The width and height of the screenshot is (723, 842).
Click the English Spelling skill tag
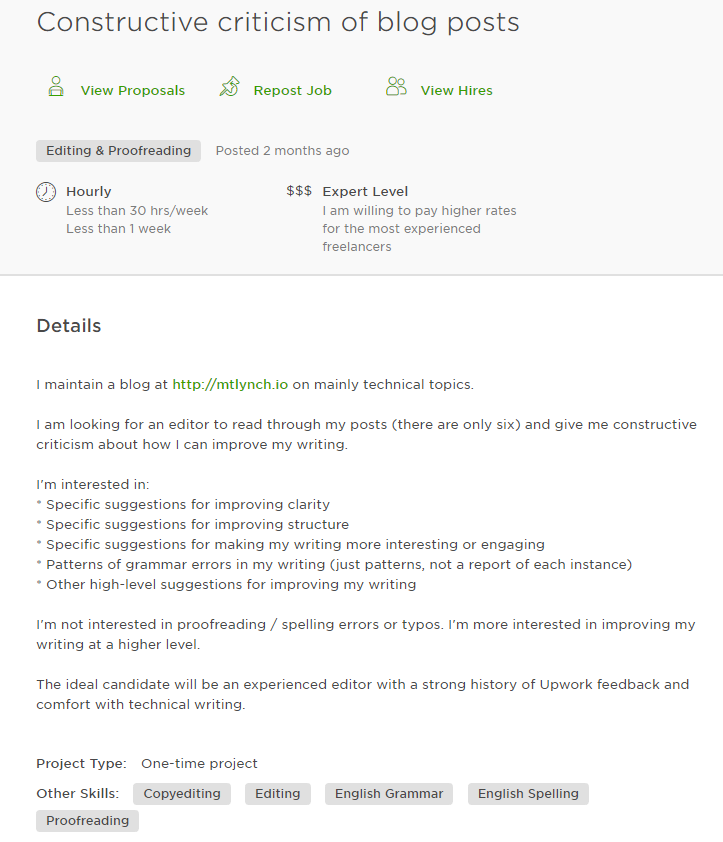pos(528,794)
